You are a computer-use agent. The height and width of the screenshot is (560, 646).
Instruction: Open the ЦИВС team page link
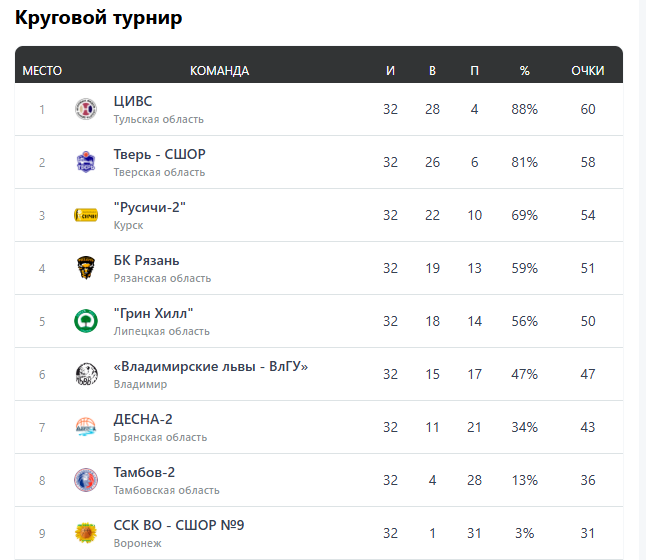133,101
